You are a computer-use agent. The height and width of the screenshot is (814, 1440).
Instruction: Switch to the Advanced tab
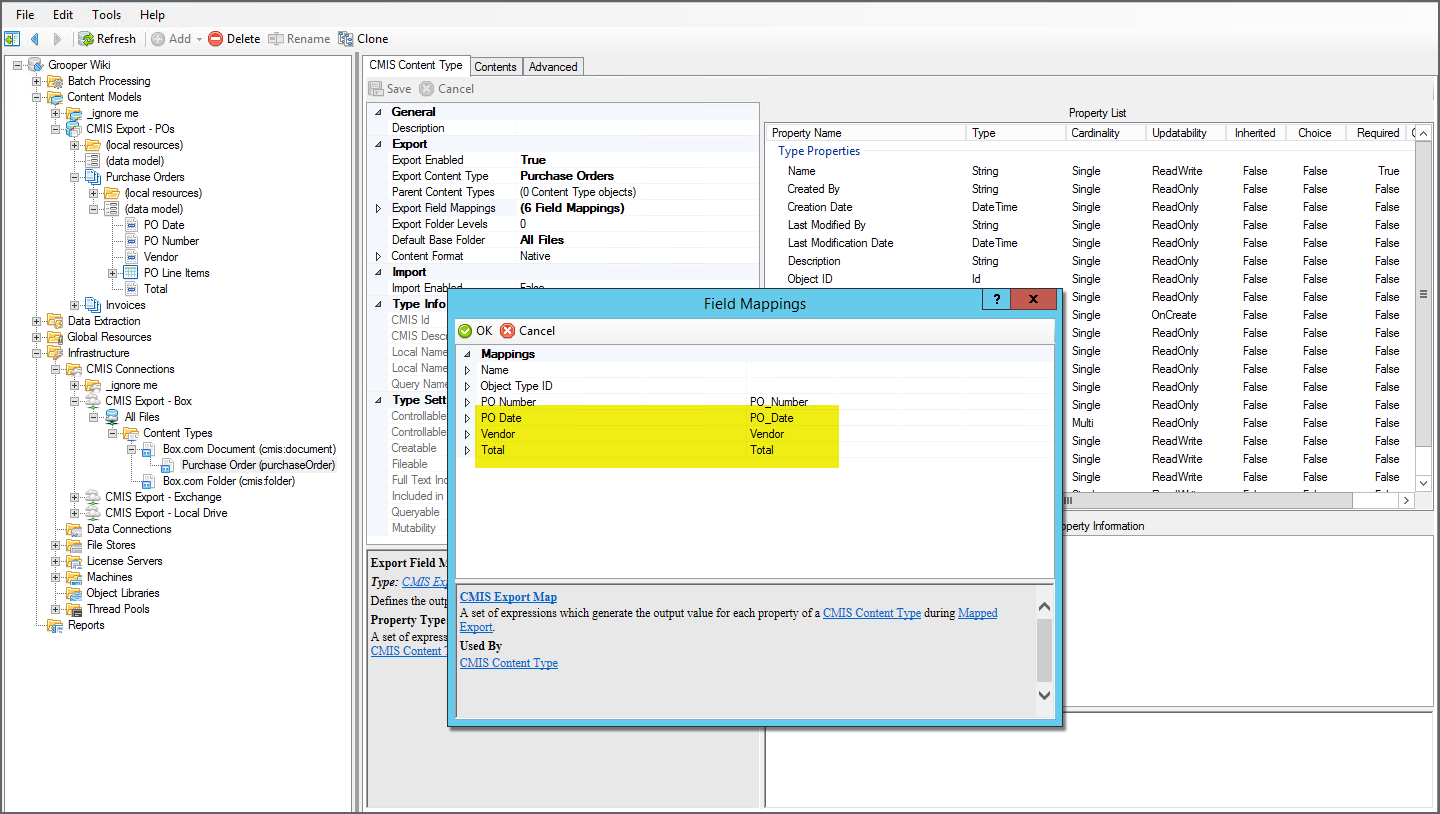tap(553, 67)
